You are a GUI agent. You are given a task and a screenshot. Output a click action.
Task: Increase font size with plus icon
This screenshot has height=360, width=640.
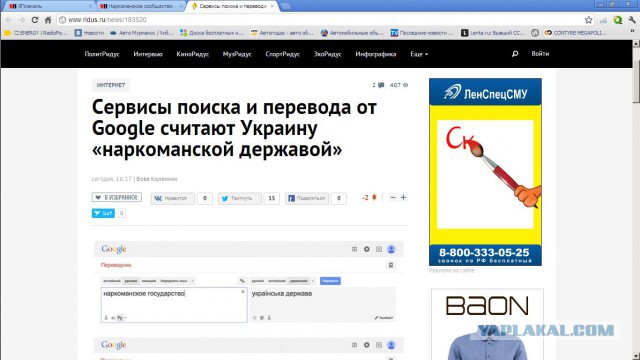(403, 198)
